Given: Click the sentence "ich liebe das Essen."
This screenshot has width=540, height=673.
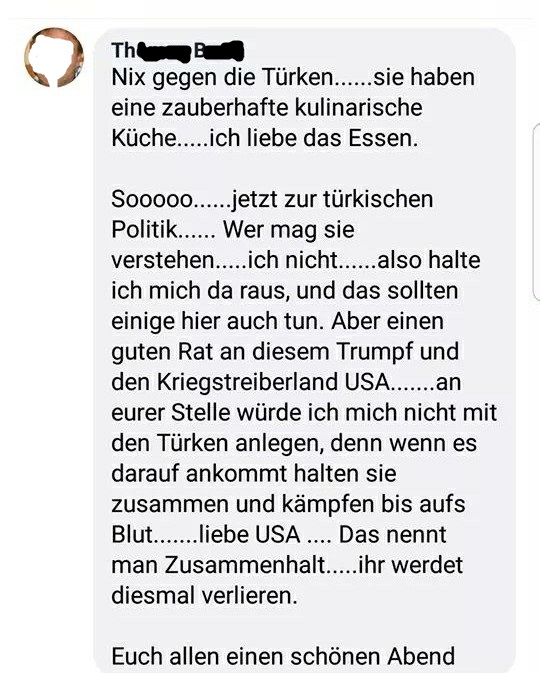Looking at the screenshot, I should point(314,138).
